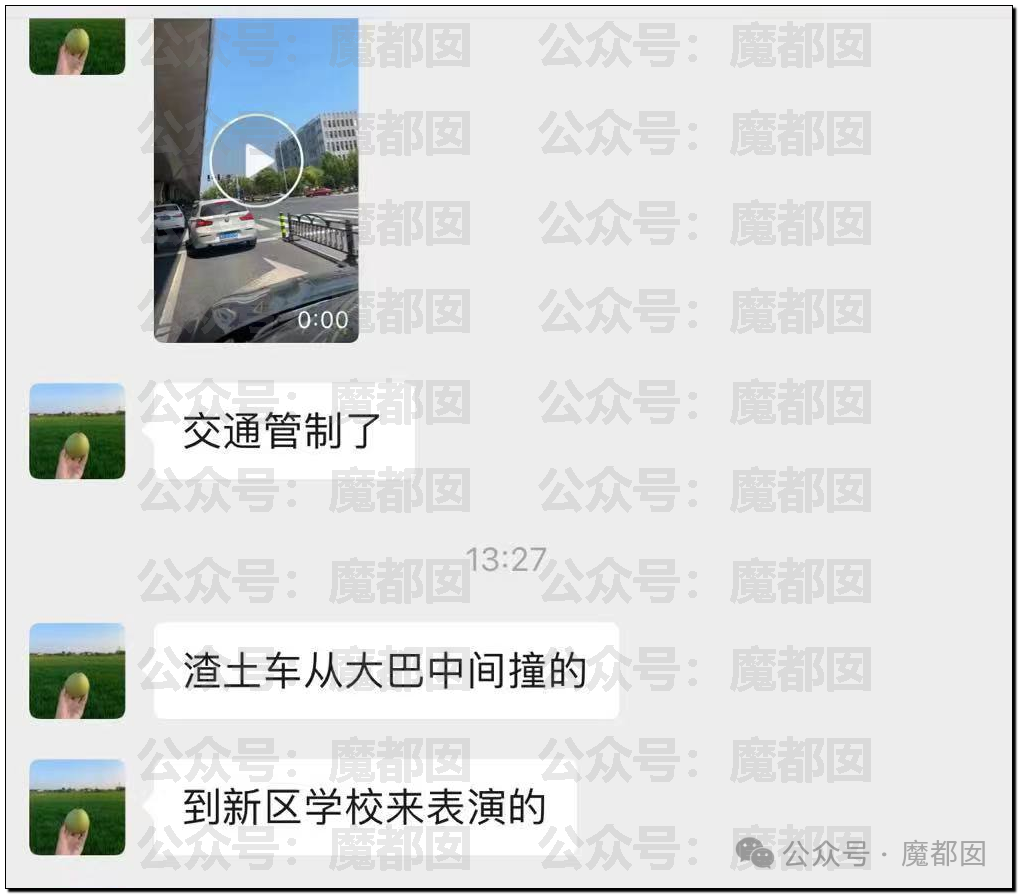Select the "到新区学校来表演的" message bubble

coord(364,807)
